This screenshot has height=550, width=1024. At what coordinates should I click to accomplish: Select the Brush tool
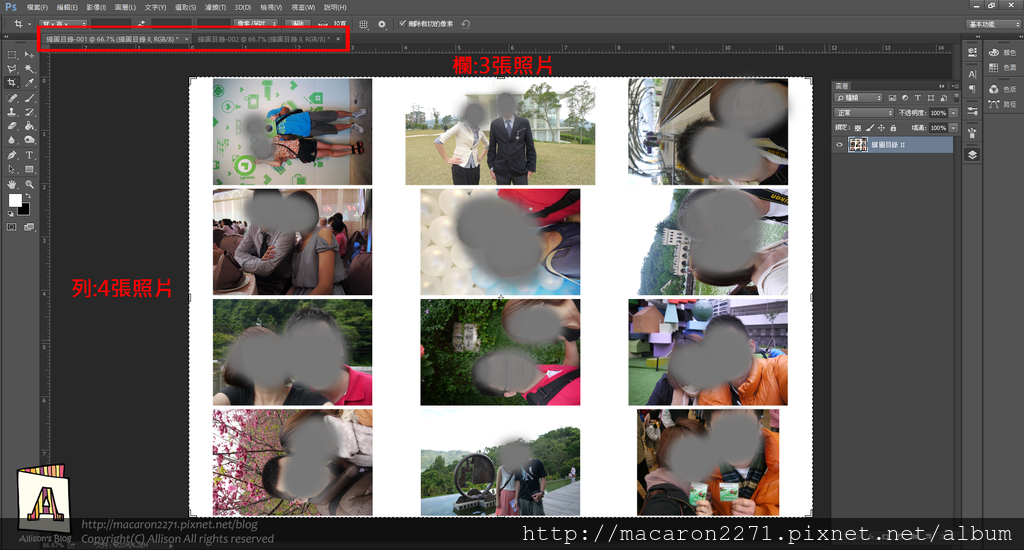[29, 98]
